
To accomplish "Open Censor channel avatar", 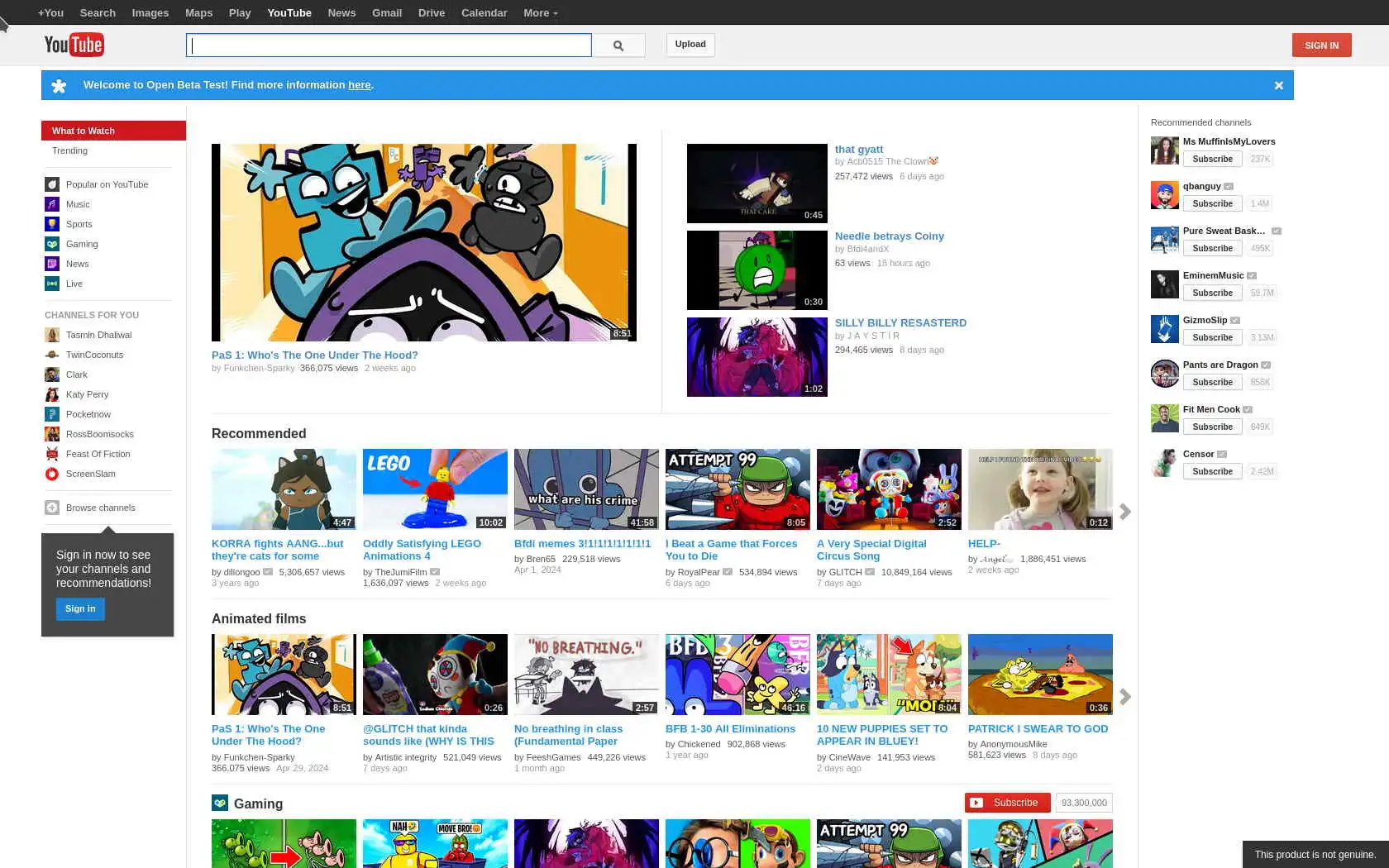I will [x=1164, y=463].
